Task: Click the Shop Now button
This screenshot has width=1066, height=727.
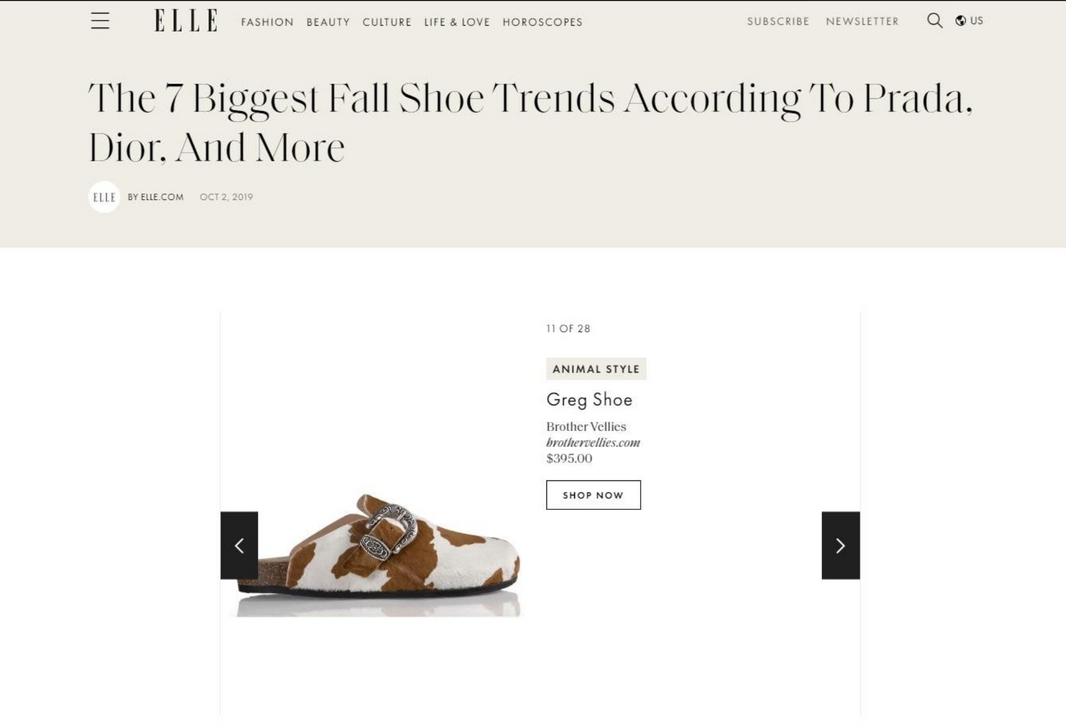Action: (x=594, y=495)
